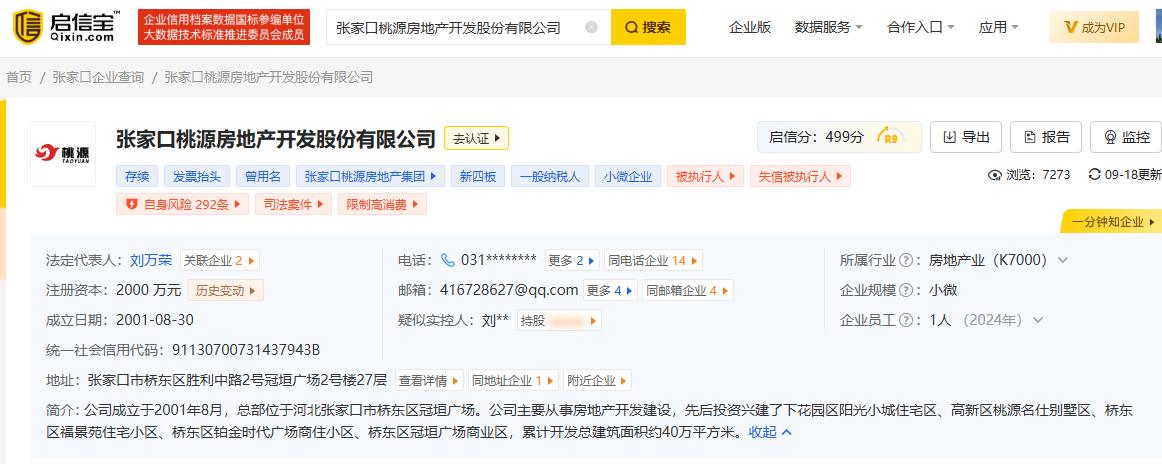
Task: Click the 桃源 company logo thumbnail
Action: (x=63, y=153)
